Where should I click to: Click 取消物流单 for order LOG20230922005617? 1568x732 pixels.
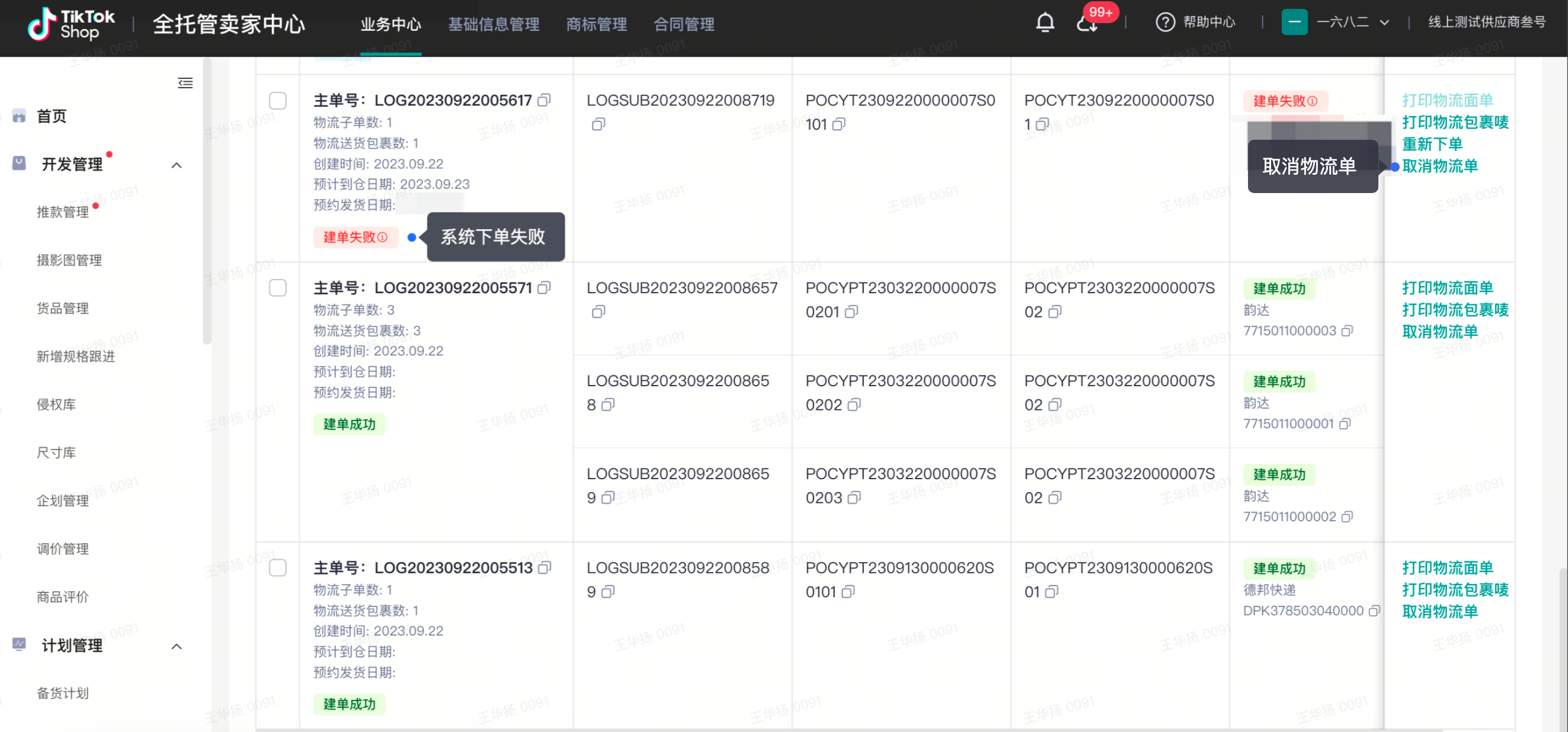point(1440,165)
